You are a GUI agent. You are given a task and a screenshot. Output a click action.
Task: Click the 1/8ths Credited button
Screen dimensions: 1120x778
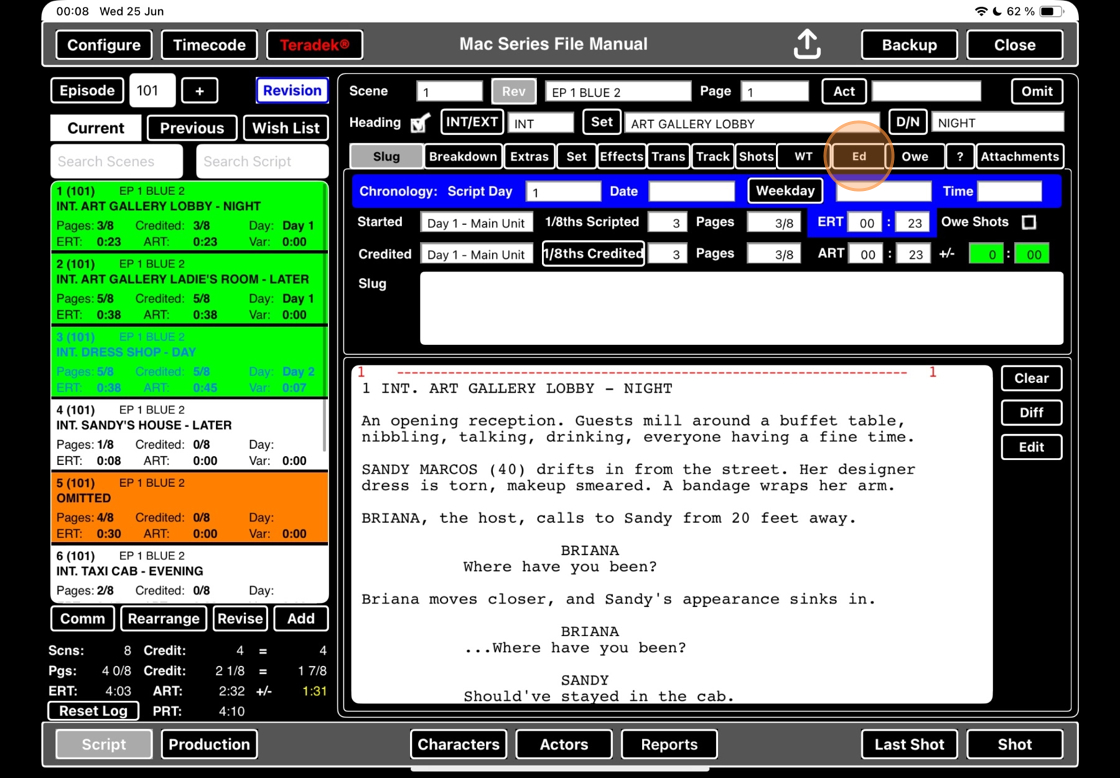(x=594, y=254)
